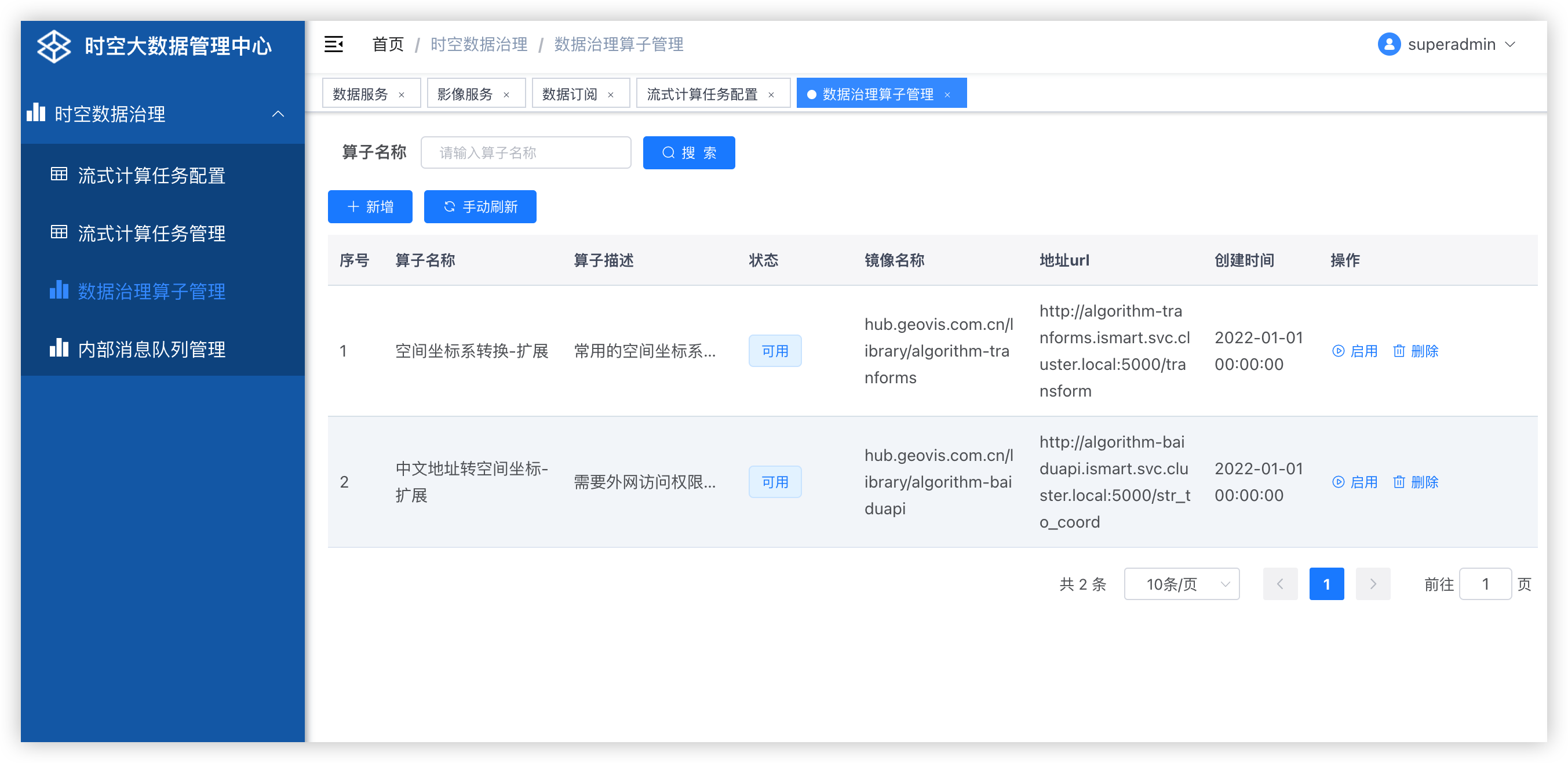
Task: Click the 状态 column header
Action: [763, 261]
